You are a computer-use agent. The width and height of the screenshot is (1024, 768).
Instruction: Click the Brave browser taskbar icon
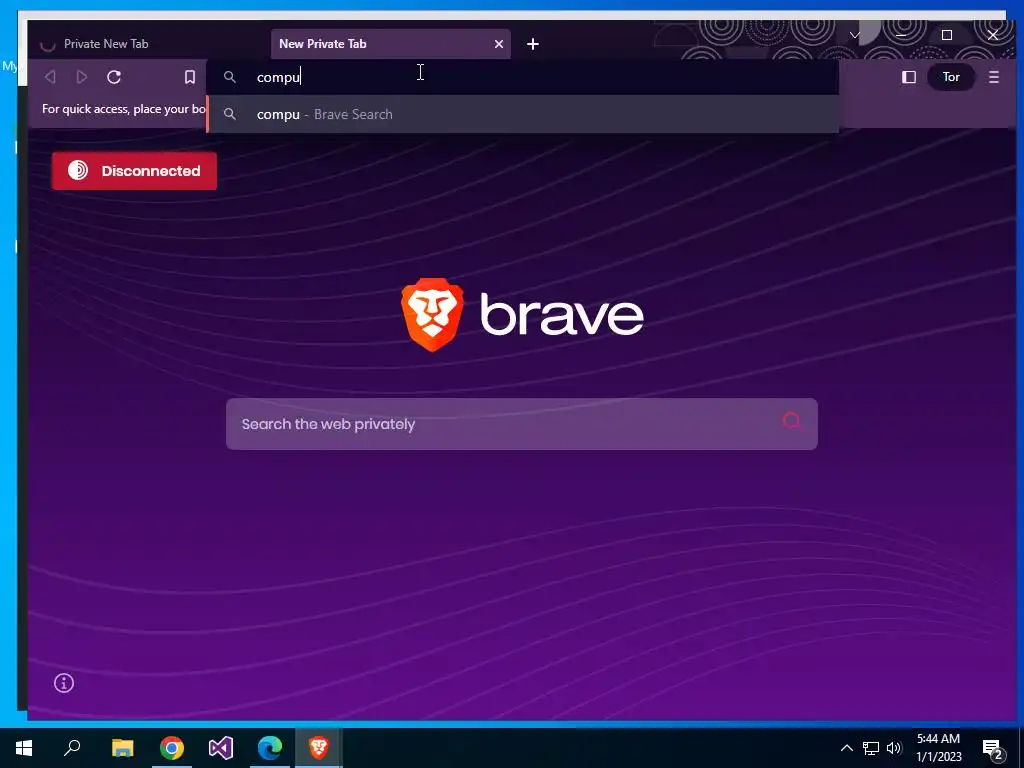tap(319, 748)
